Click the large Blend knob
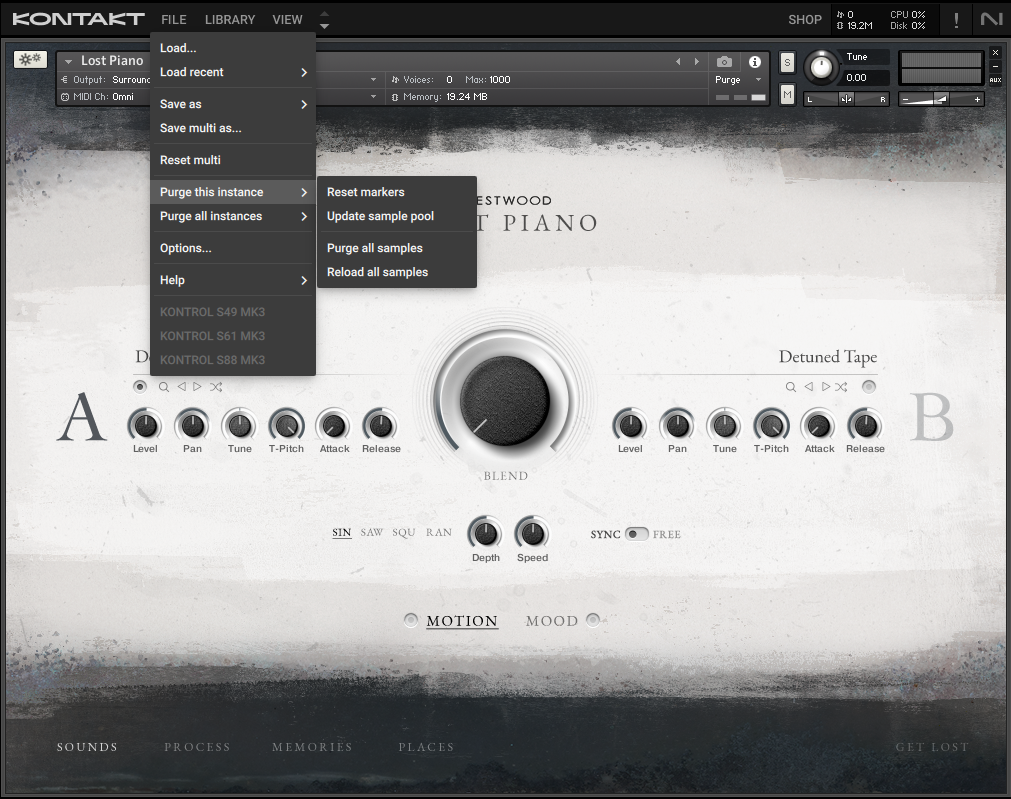 click(x=505, y=401)
